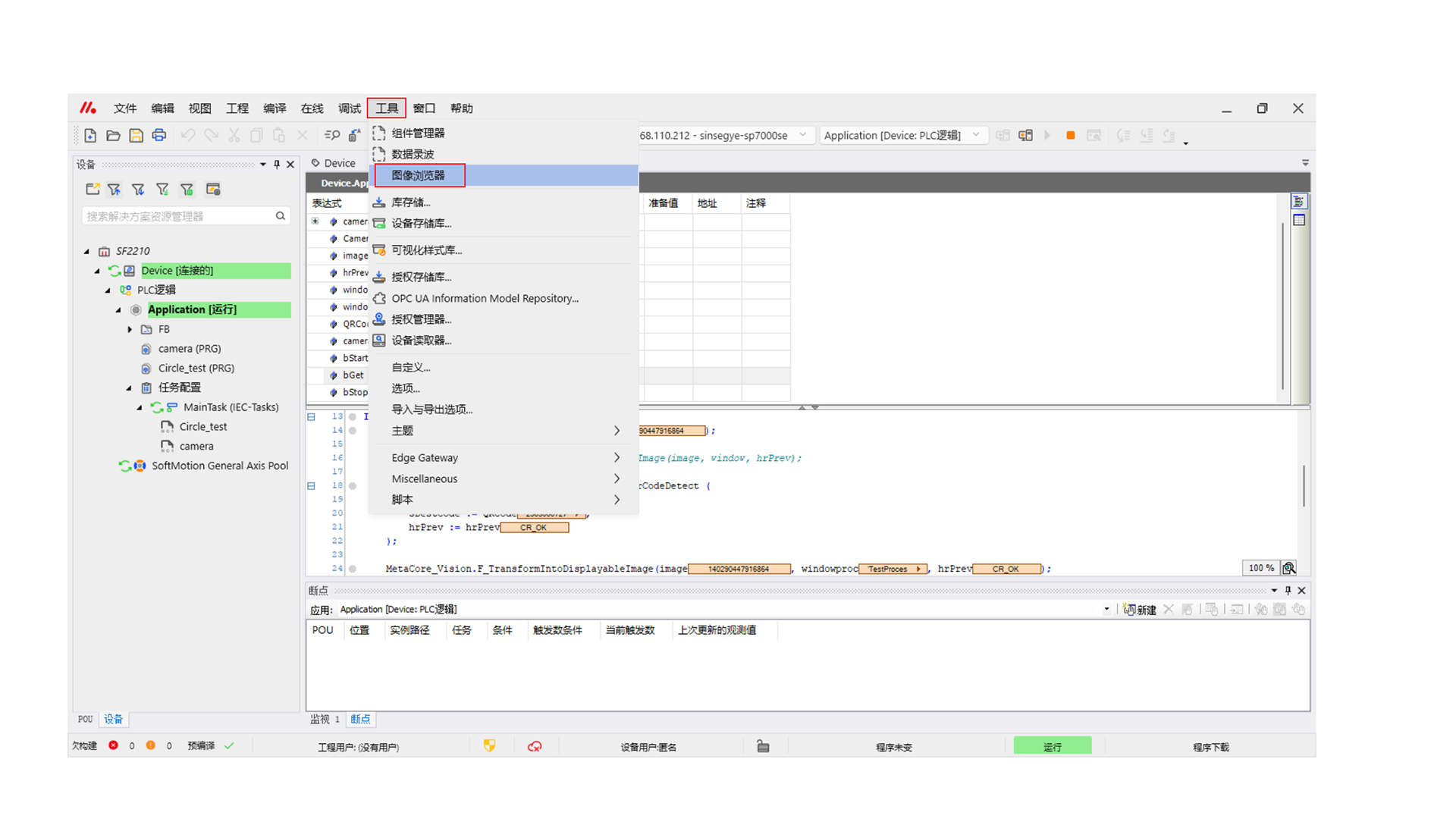Click the Save project toolbar icon
This screenshot has width=1456, height=819.
(136, 136)
